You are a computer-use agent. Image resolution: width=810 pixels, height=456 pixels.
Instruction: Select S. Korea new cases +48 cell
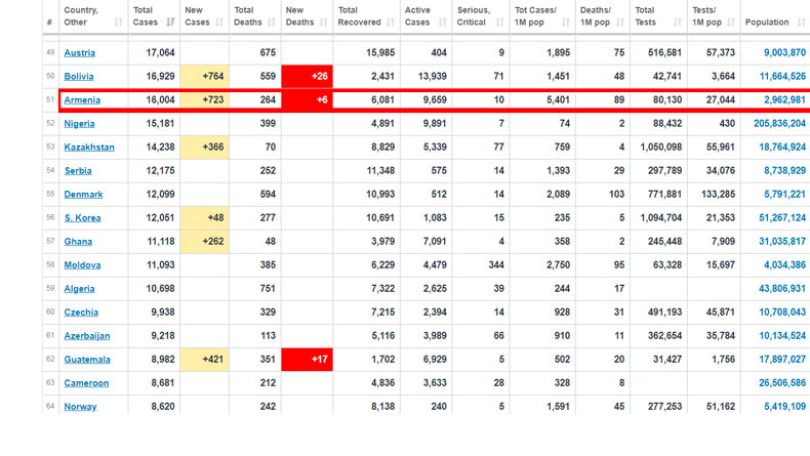tap(205, 218)
